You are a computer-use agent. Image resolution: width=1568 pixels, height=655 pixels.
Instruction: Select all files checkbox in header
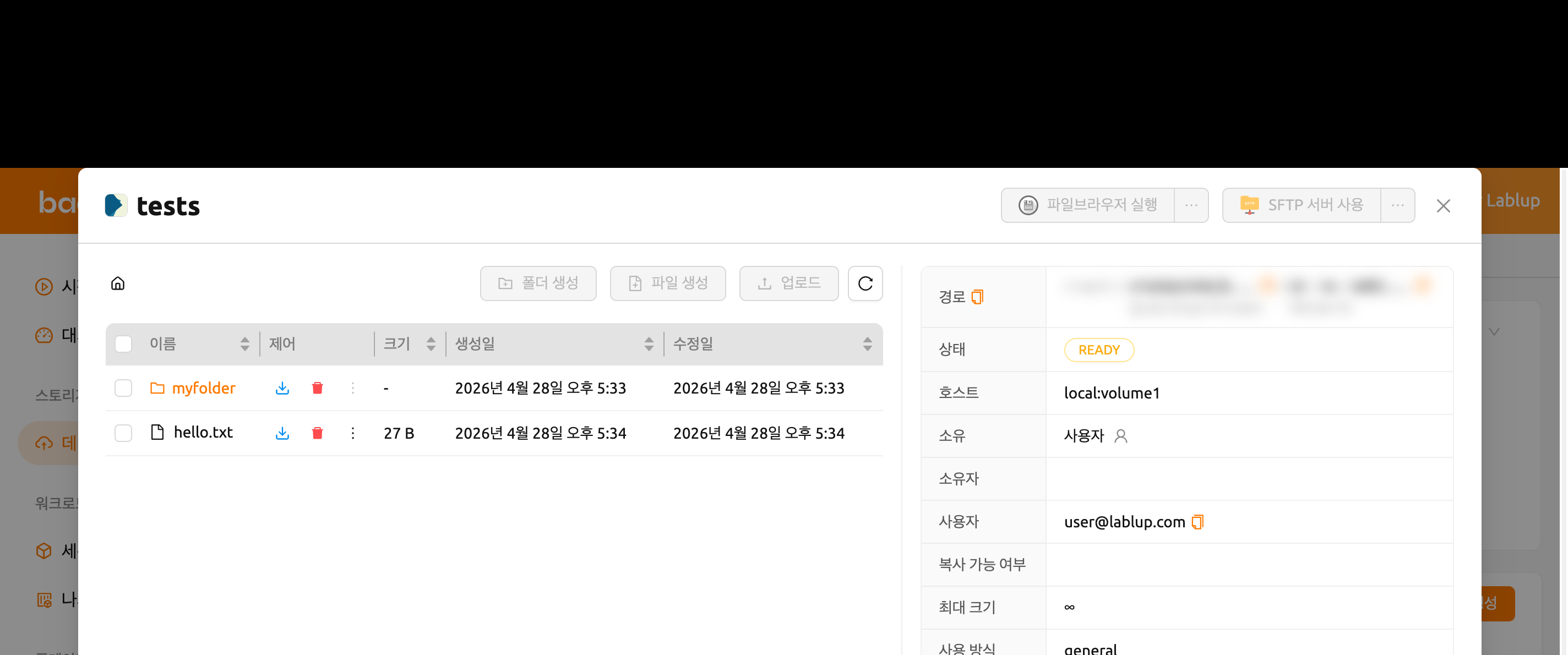point(123,344)
